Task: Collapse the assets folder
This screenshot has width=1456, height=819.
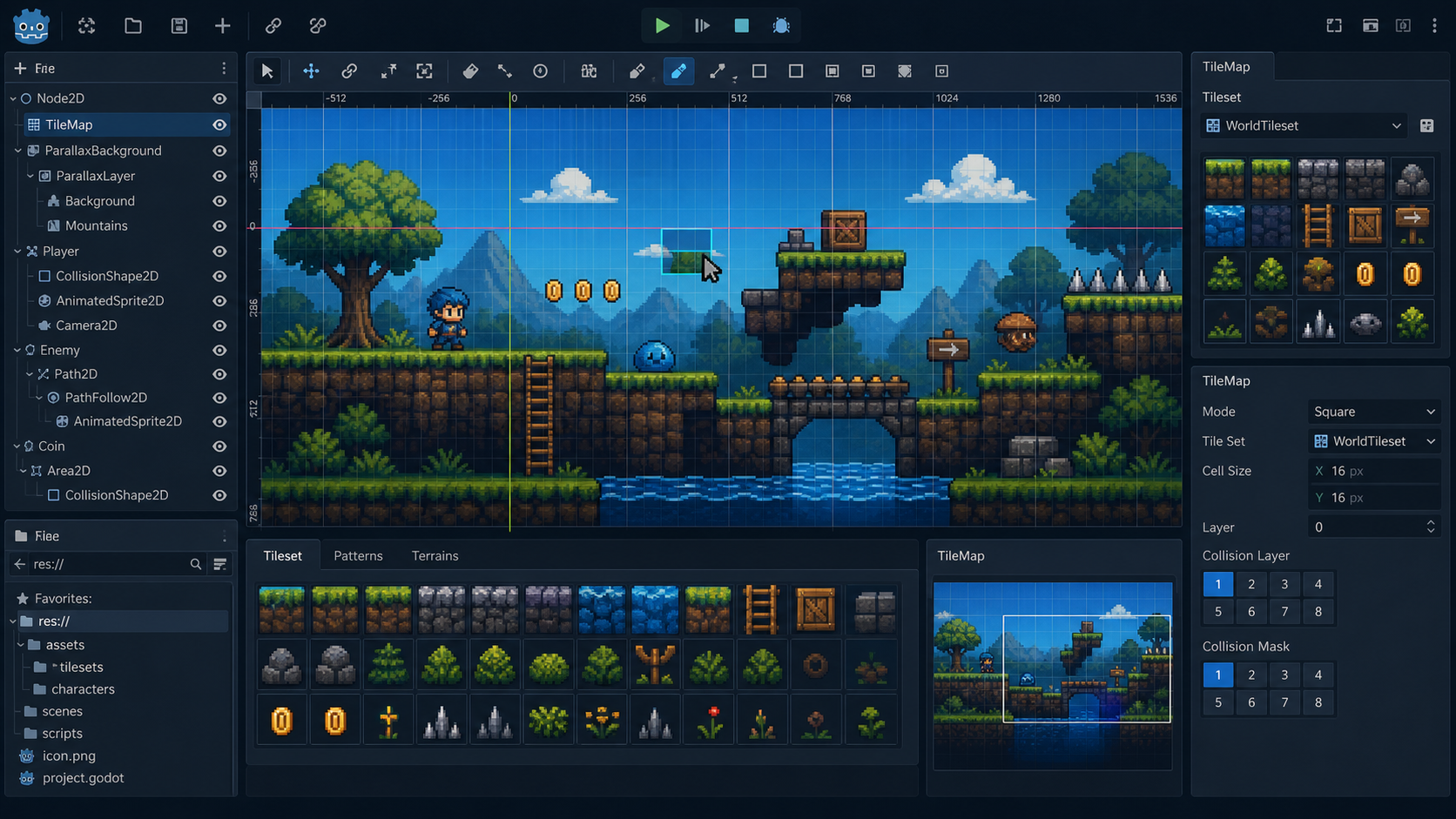Action: 21,645
